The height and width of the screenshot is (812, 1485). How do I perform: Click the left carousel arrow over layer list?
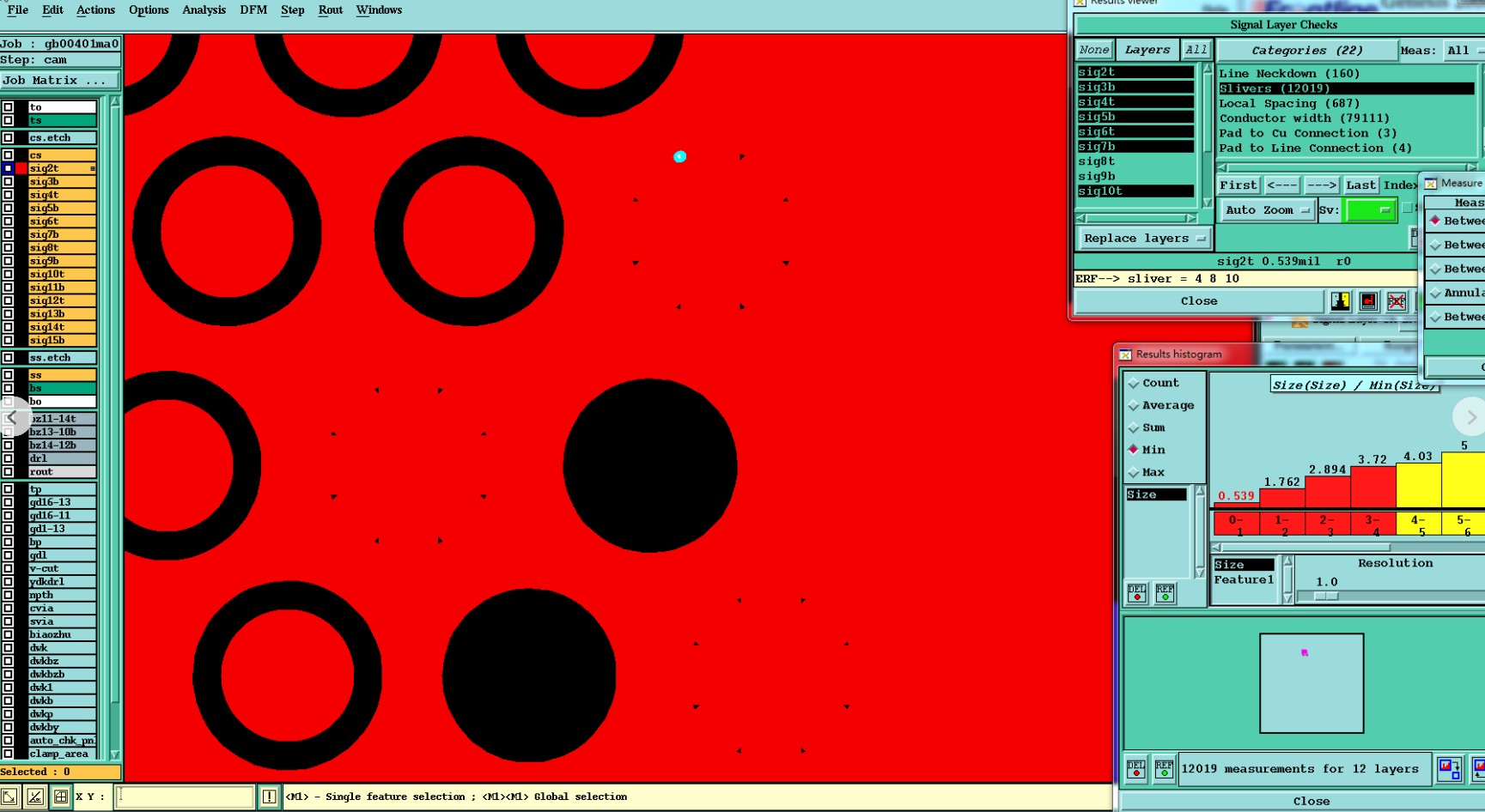(x=12, y=418)
